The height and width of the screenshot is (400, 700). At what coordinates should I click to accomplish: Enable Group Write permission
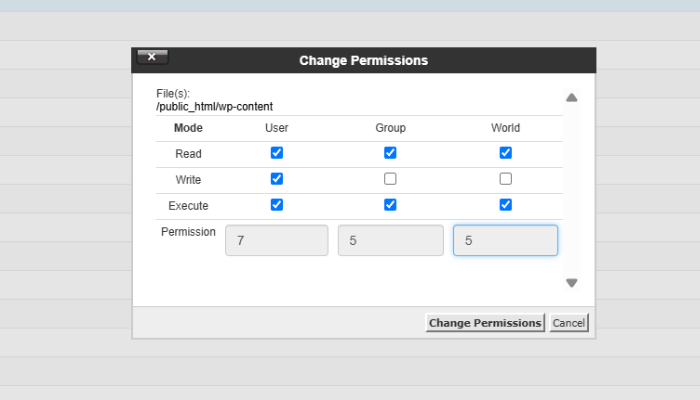coord(390,179)
